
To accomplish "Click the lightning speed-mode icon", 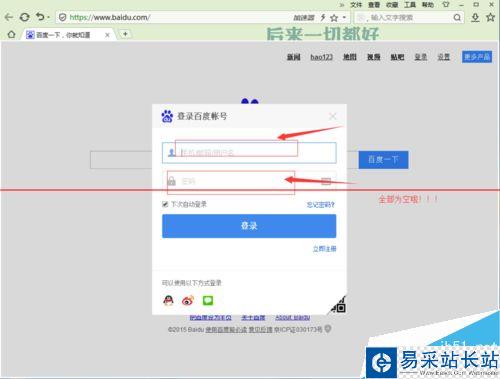I will coord(323,17).
